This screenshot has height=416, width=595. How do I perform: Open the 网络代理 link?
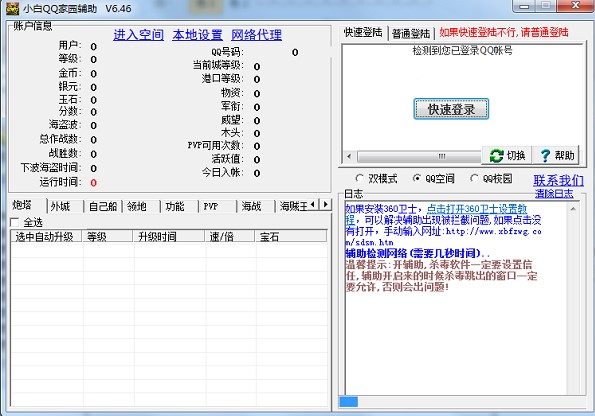[x=257, y=35]
